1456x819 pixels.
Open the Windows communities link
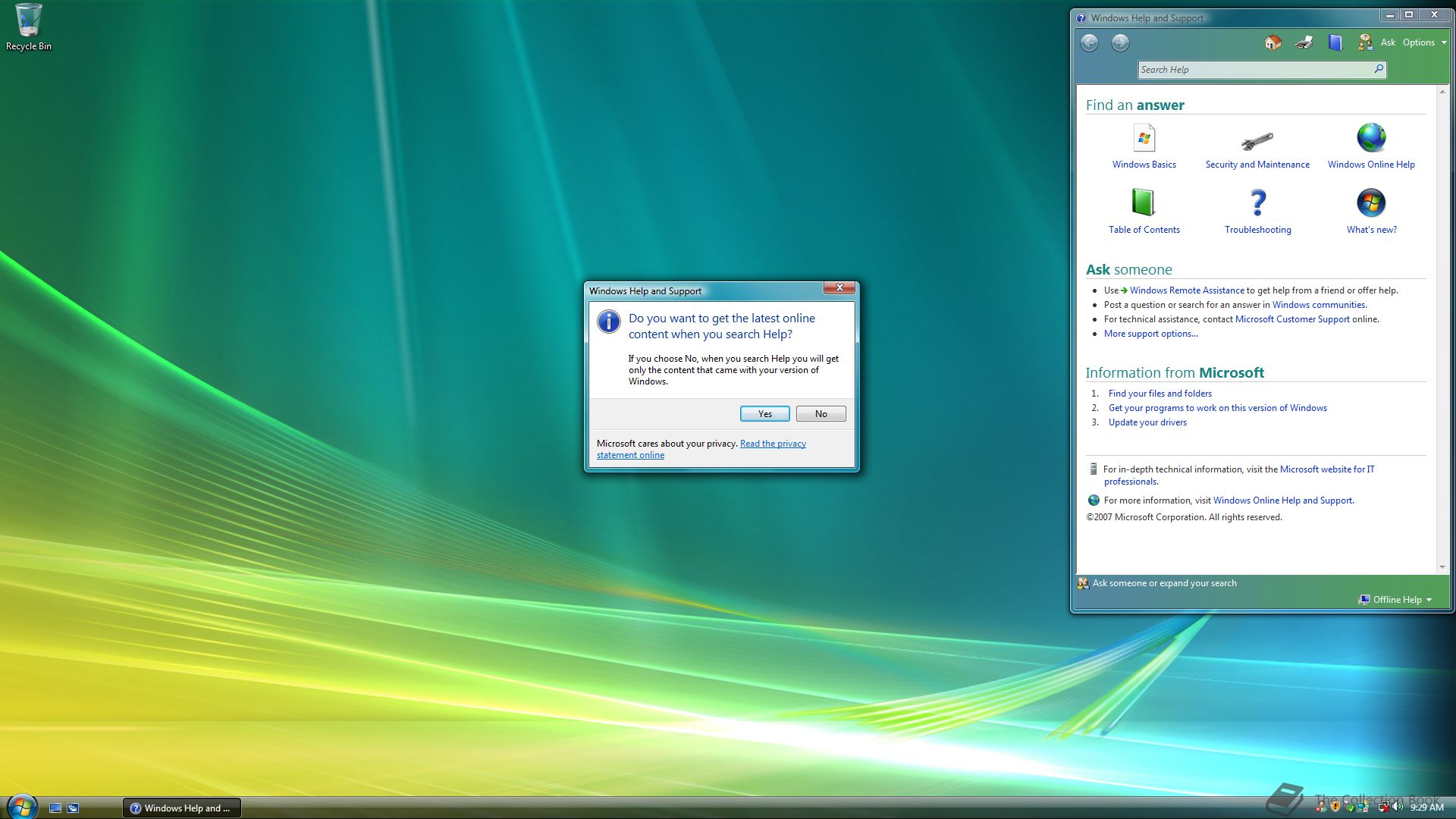tap(1319, 305)
